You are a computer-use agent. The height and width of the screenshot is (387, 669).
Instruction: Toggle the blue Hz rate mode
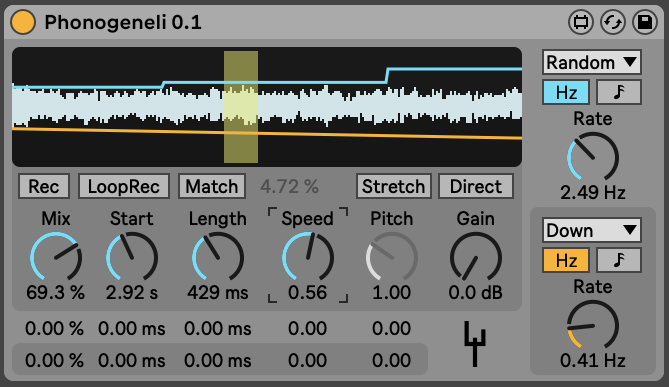[x=566, y=92]
